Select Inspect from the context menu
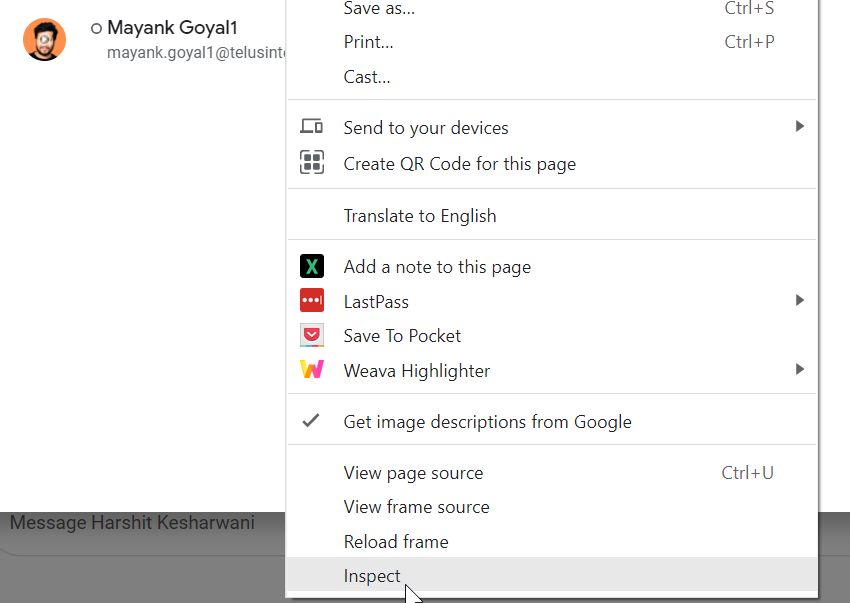Screen dimensions: 850x603 click(372, 576)
